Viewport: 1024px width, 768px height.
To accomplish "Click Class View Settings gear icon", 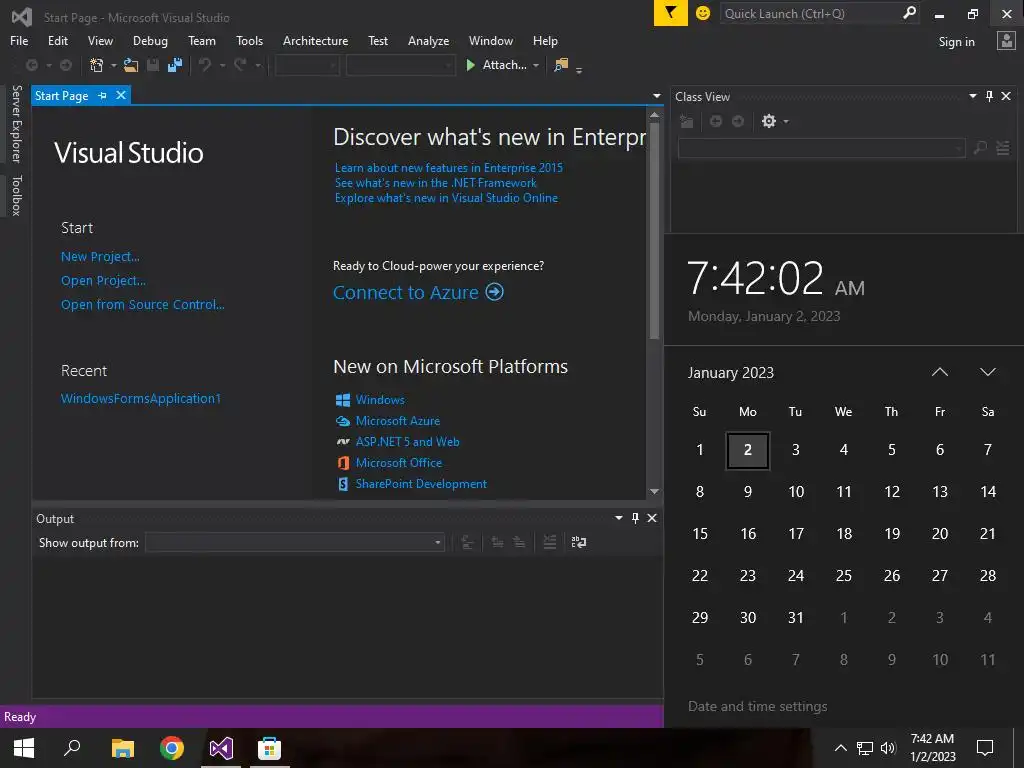I will [x=769, y=121].
